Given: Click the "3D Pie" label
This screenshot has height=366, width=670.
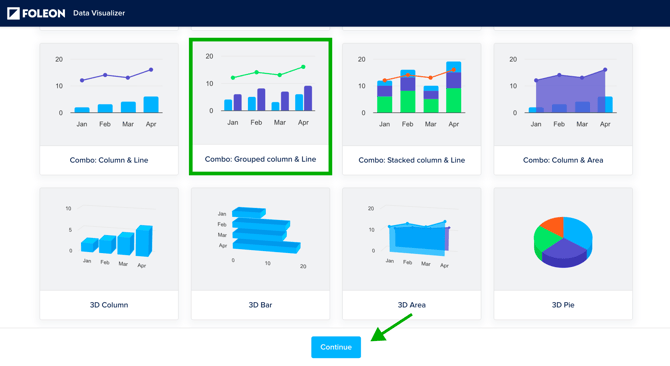Looking at the screenshot, I should pos(563,305).
